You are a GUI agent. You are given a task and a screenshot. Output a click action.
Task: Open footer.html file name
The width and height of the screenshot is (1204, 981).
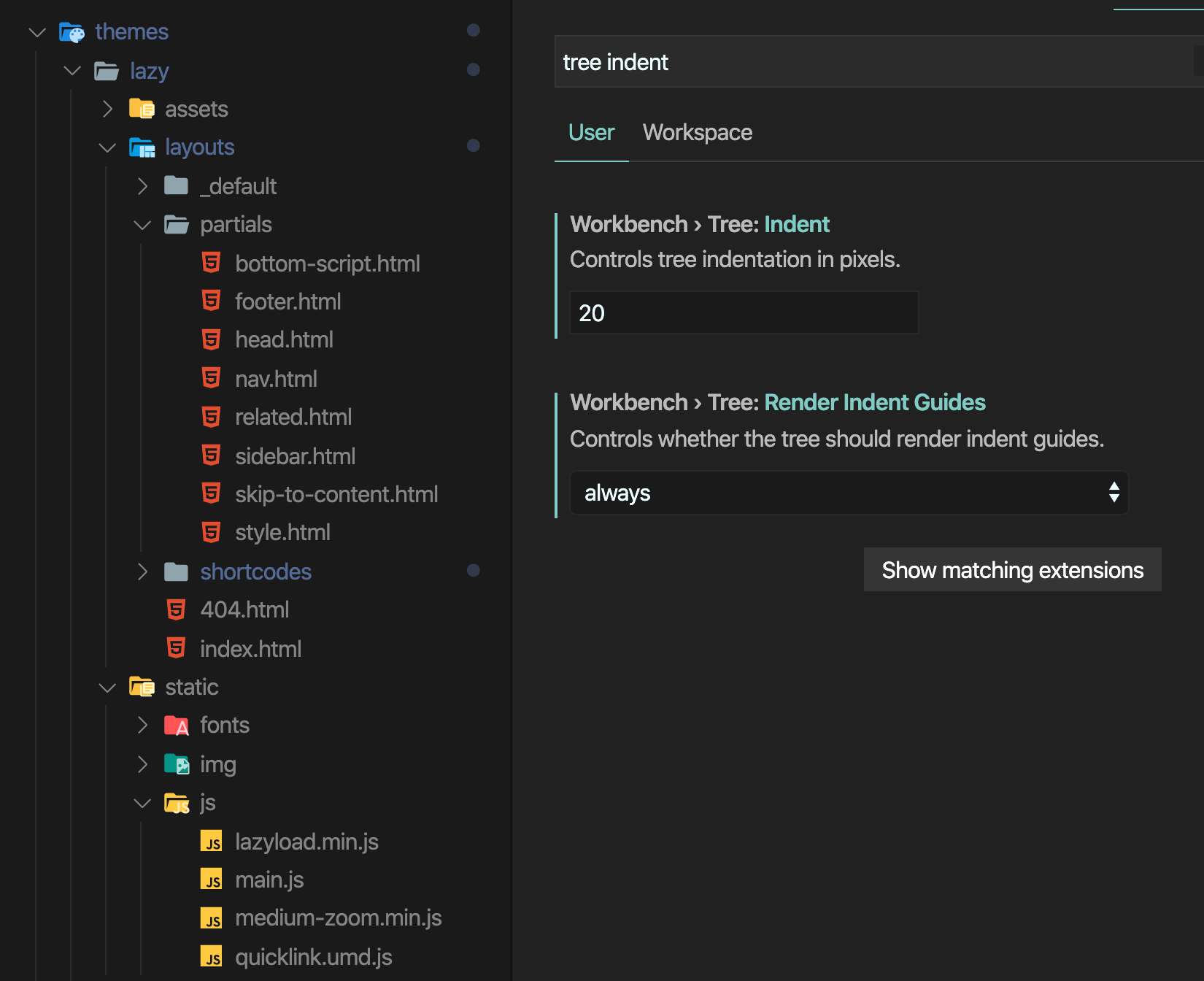coord(288,301)
